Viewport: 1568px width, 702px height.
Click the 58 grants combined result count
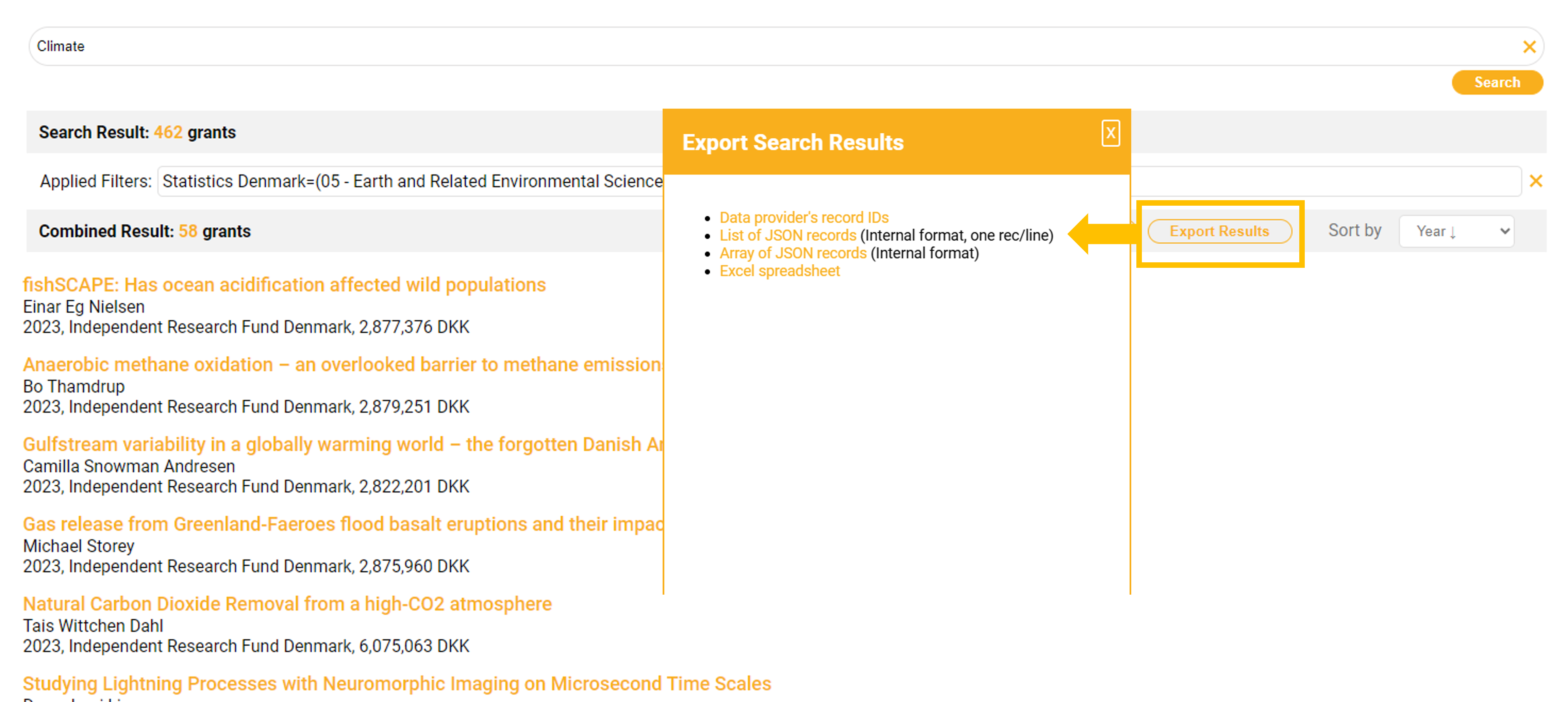187,232
